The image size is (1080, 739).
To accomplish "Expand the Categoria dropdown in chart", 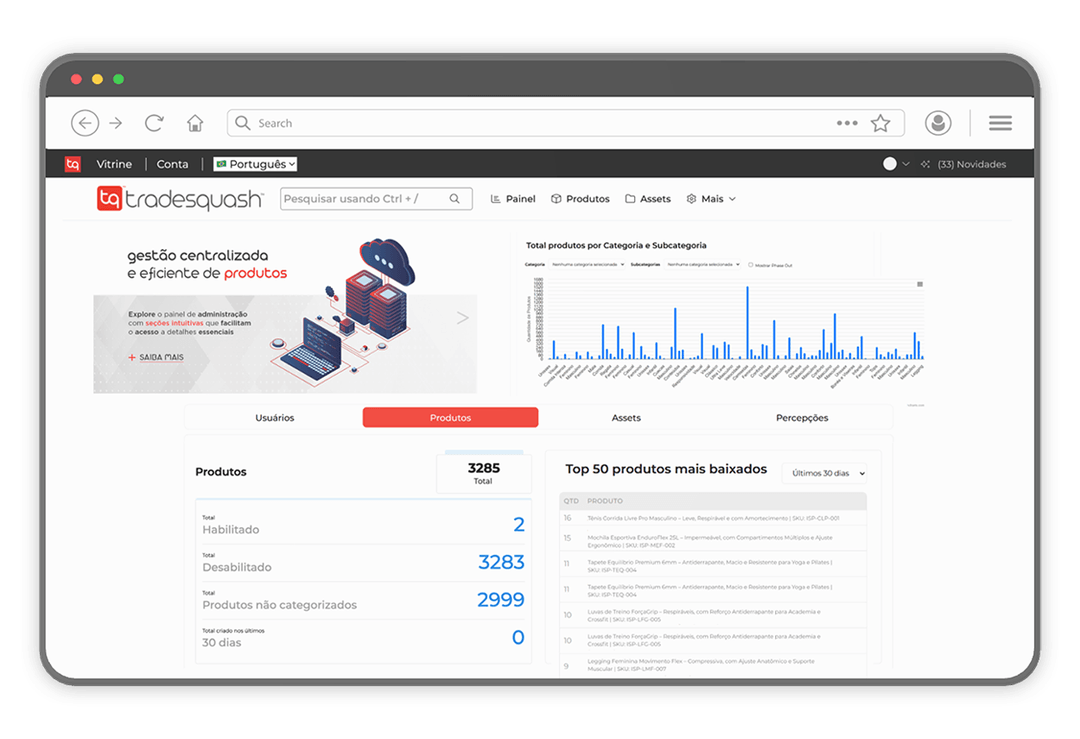I will tap(588, 265).
